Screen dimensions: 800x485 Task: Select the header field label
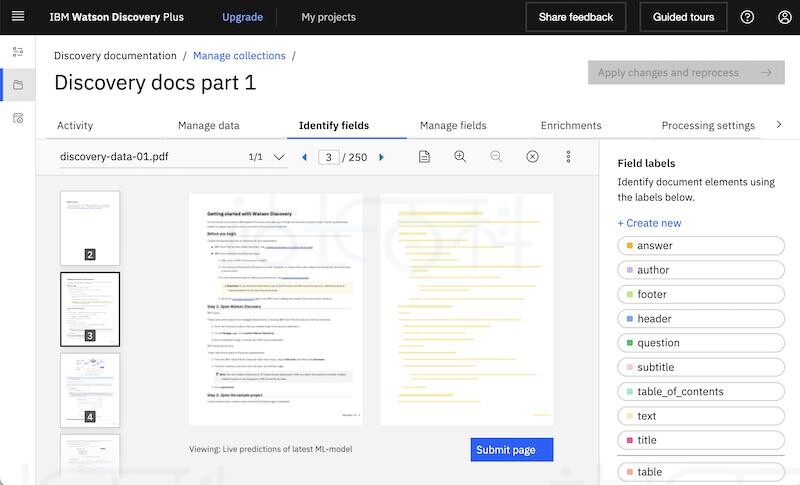point(701,319)
